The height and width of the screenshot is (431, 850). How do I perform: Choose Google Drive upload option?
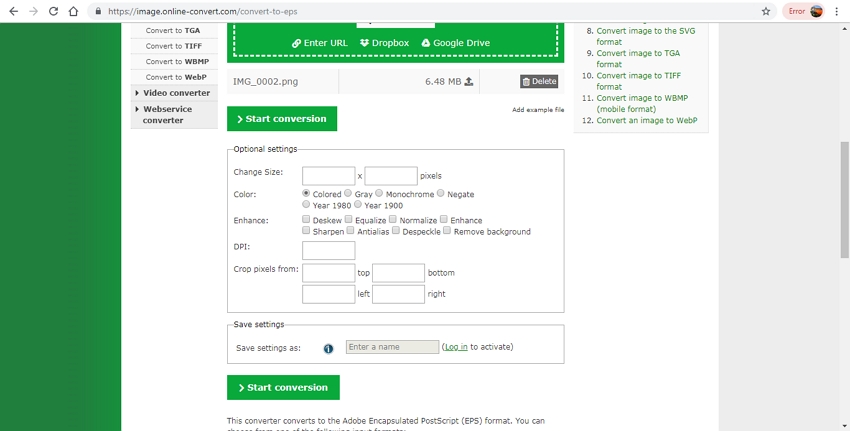(x=456, y=43)
